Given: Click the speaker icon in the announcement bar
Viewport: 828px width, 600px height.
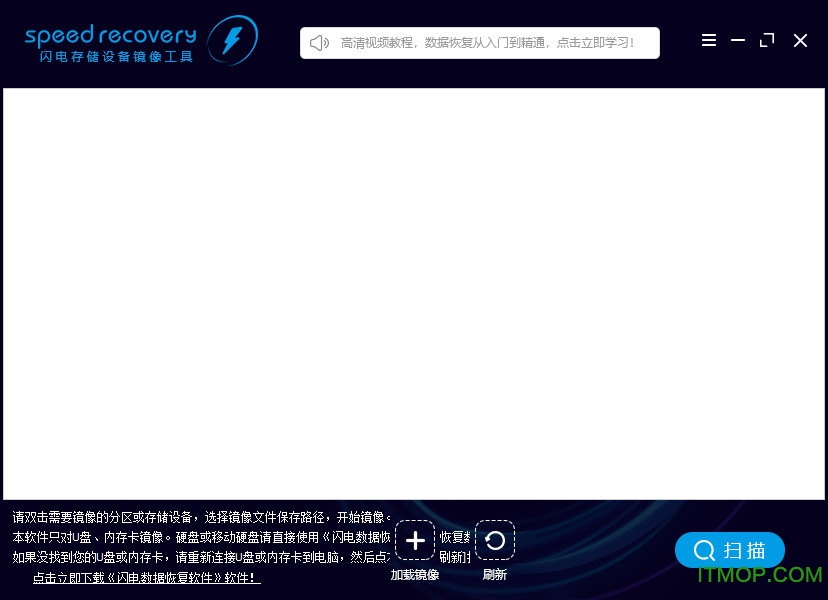Looking at the screenshot, I should click(x=319, y=42).
